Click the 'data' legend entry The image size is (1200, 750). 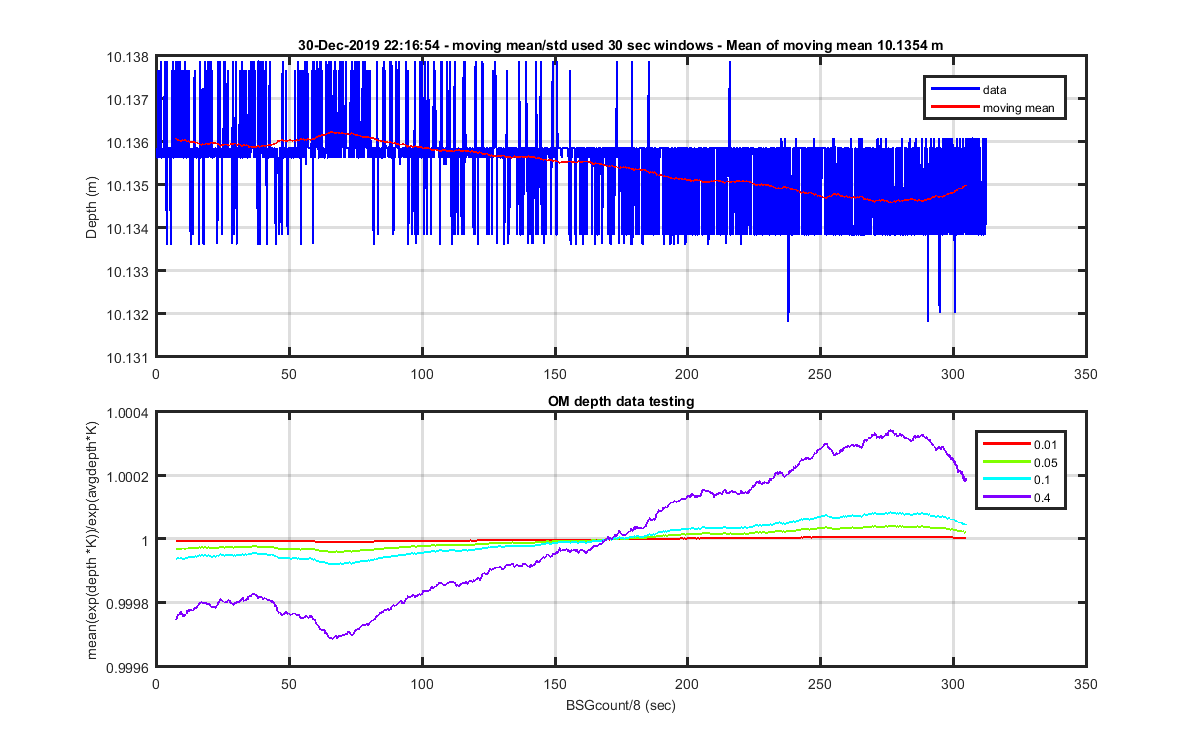[994, 89]
